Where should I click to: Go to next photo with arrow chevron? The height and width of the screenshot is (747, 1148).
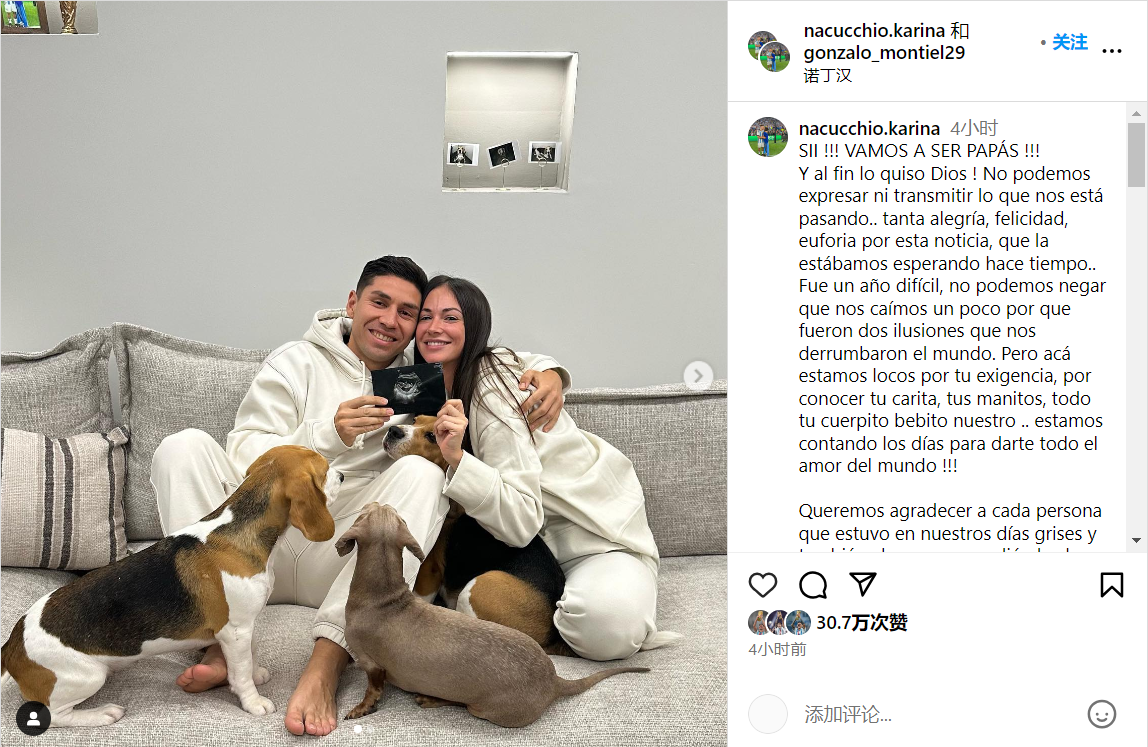tap(698, 376)
